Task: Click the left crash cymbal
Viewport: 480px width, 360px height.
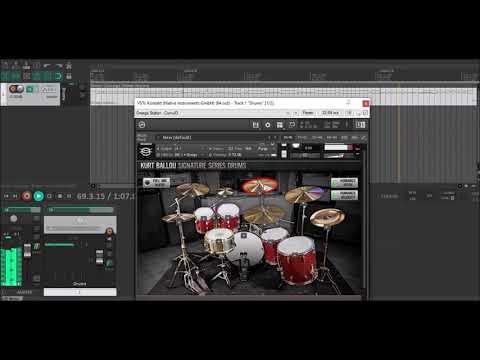Action: (x=192, y=189)
